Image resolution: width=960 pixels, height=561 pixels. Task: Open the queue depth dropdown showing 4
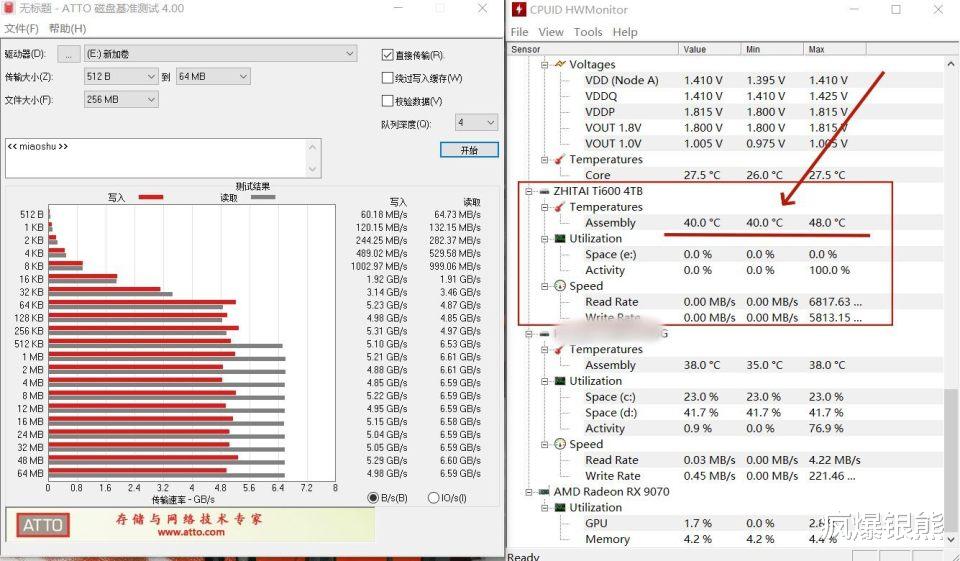click(x=476, y=122)
